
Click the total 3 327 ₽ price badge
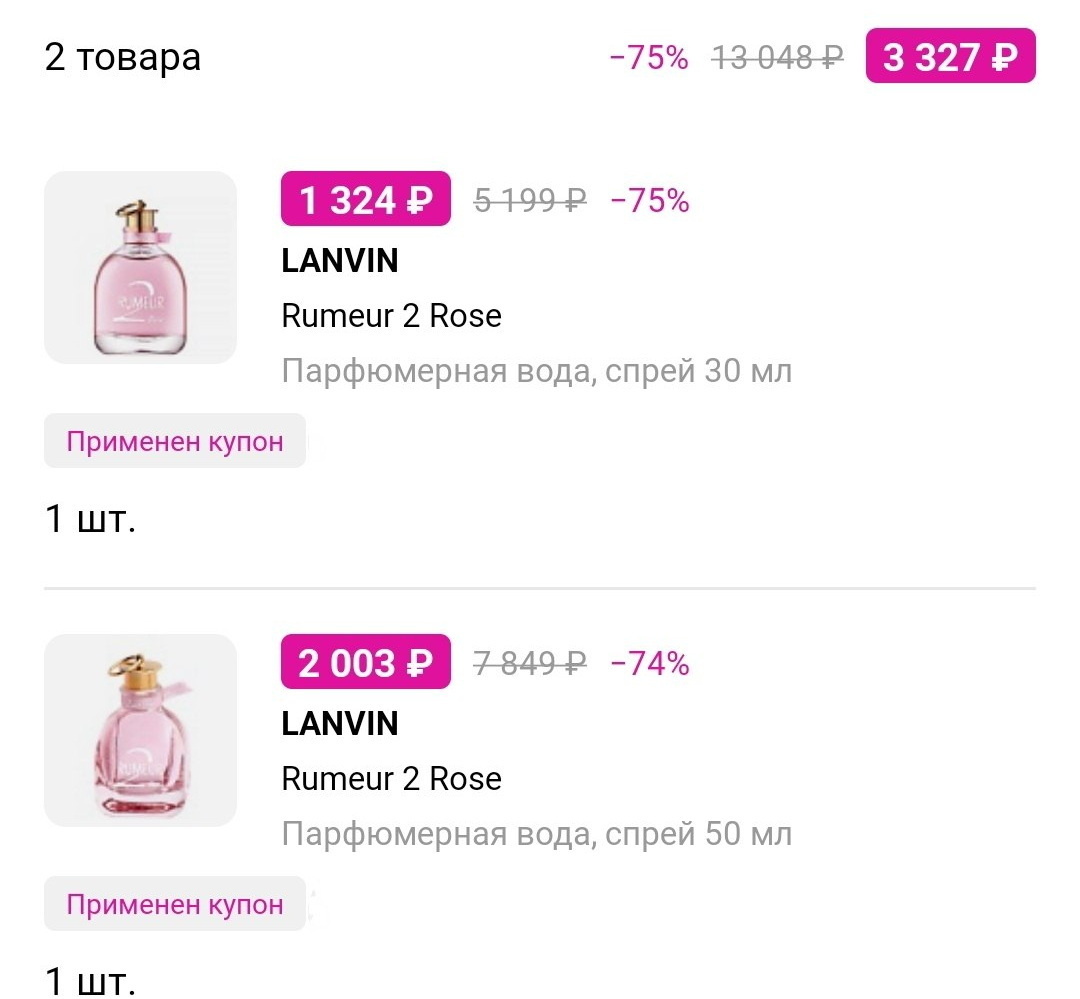(x=950, y=56)
